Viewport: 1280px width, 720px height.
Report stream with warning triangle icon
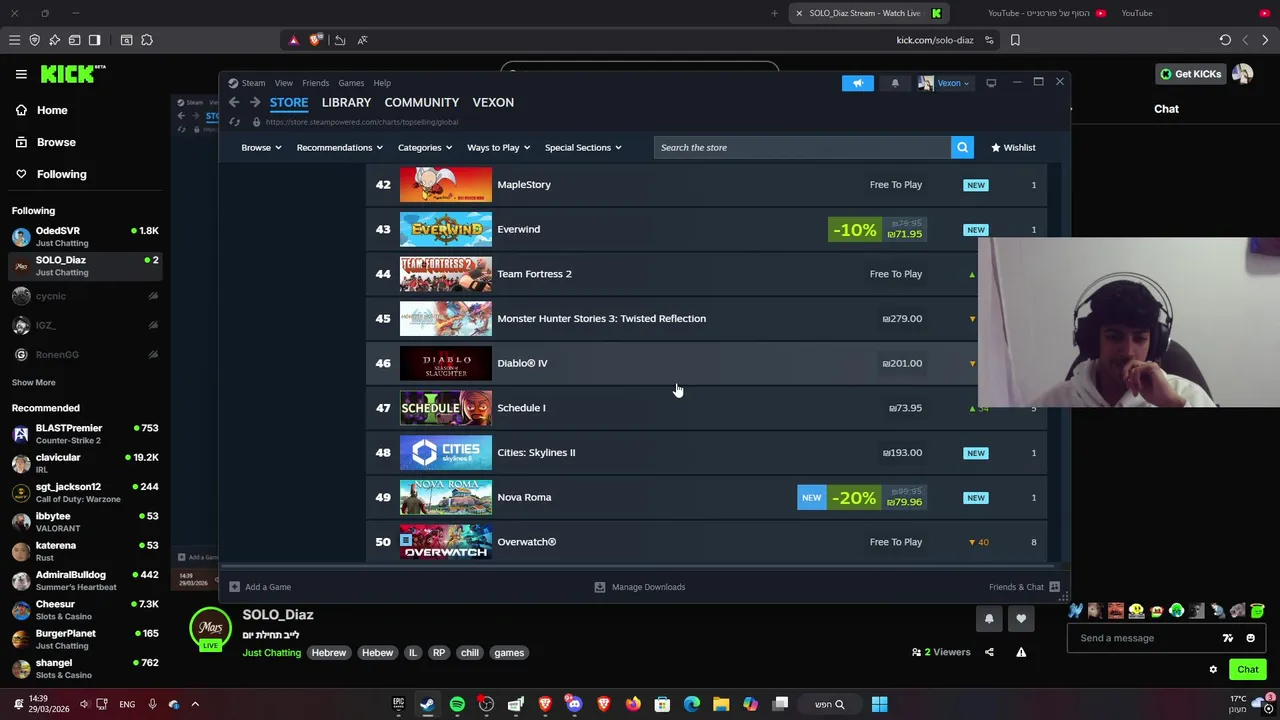(x=1021, y=652)
